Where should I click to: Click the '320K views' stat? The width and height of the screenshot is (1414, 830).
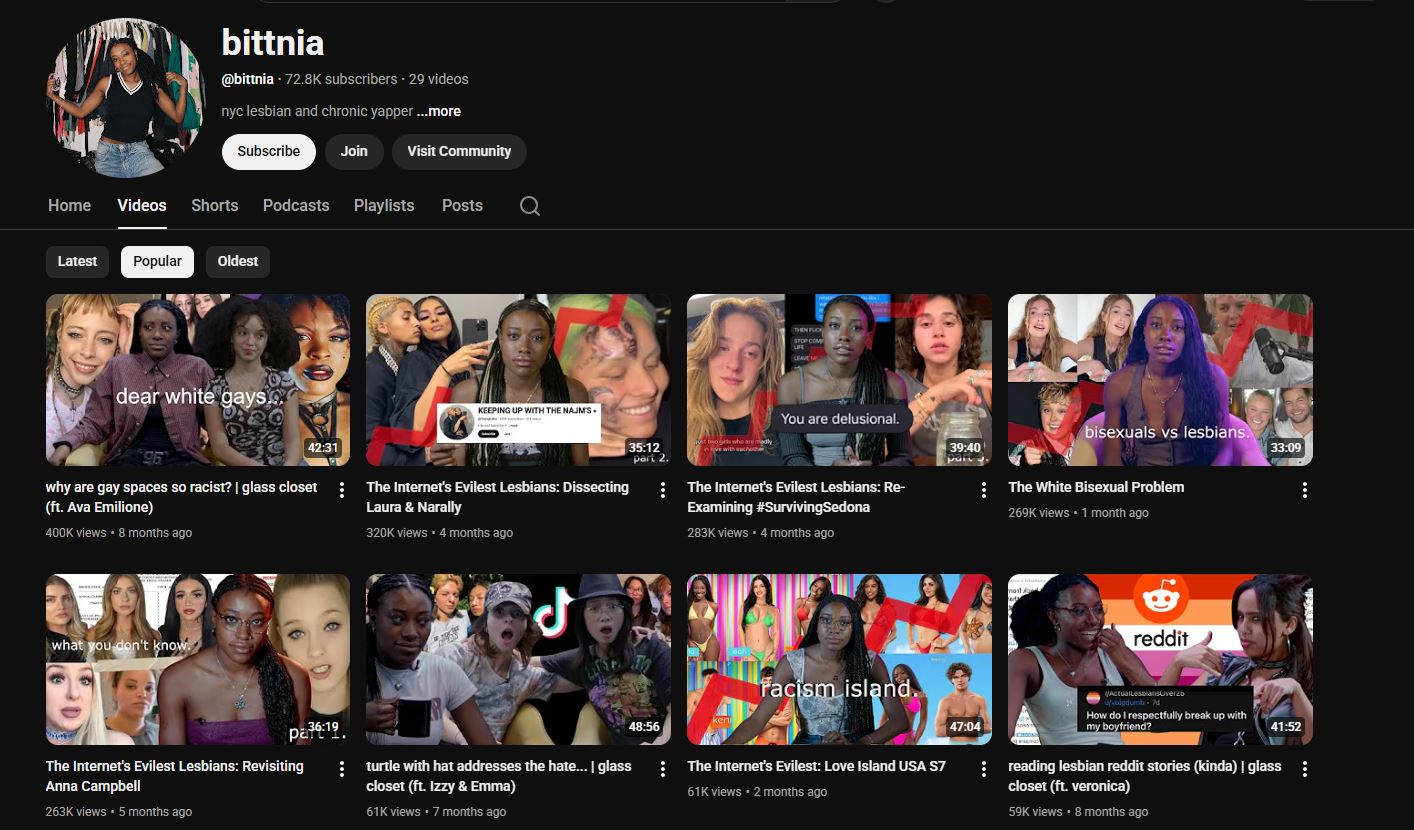click(x=396, y=533)
